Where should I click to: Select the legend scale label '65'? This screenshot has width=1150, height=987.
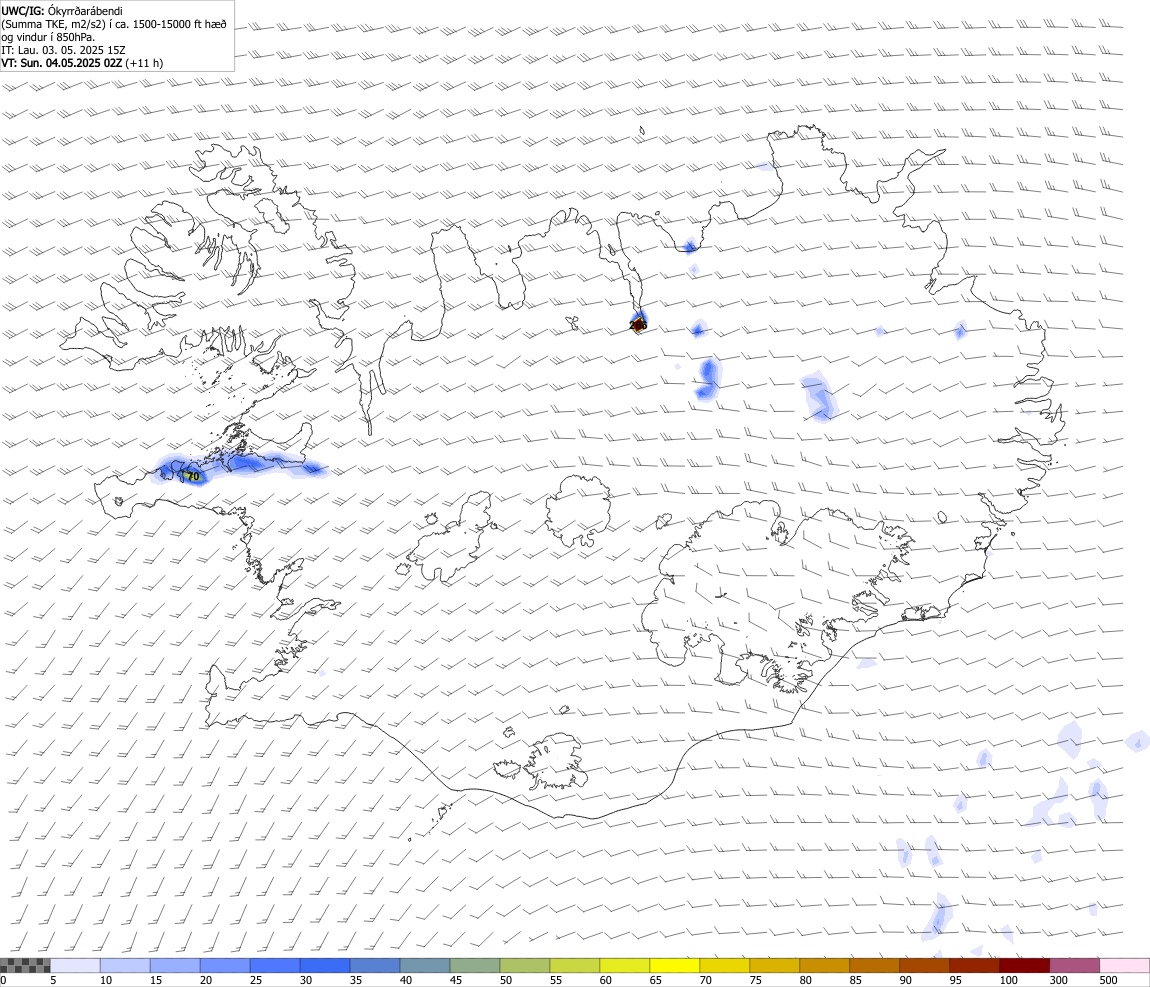coord(656,980)
